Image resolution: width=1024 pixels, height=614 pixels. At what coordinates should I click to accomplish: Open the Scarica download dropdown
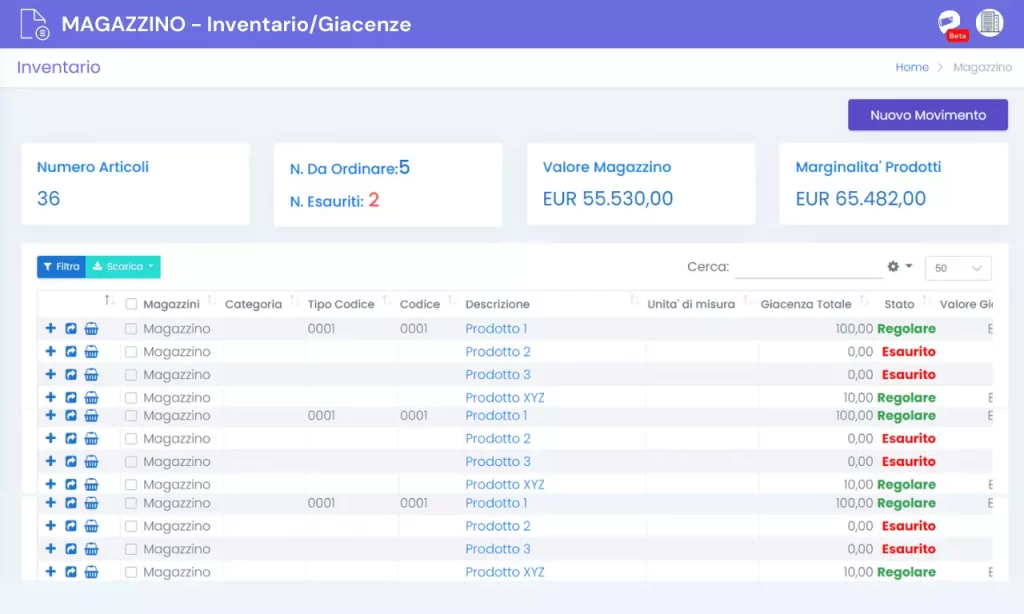click(123, 267)
